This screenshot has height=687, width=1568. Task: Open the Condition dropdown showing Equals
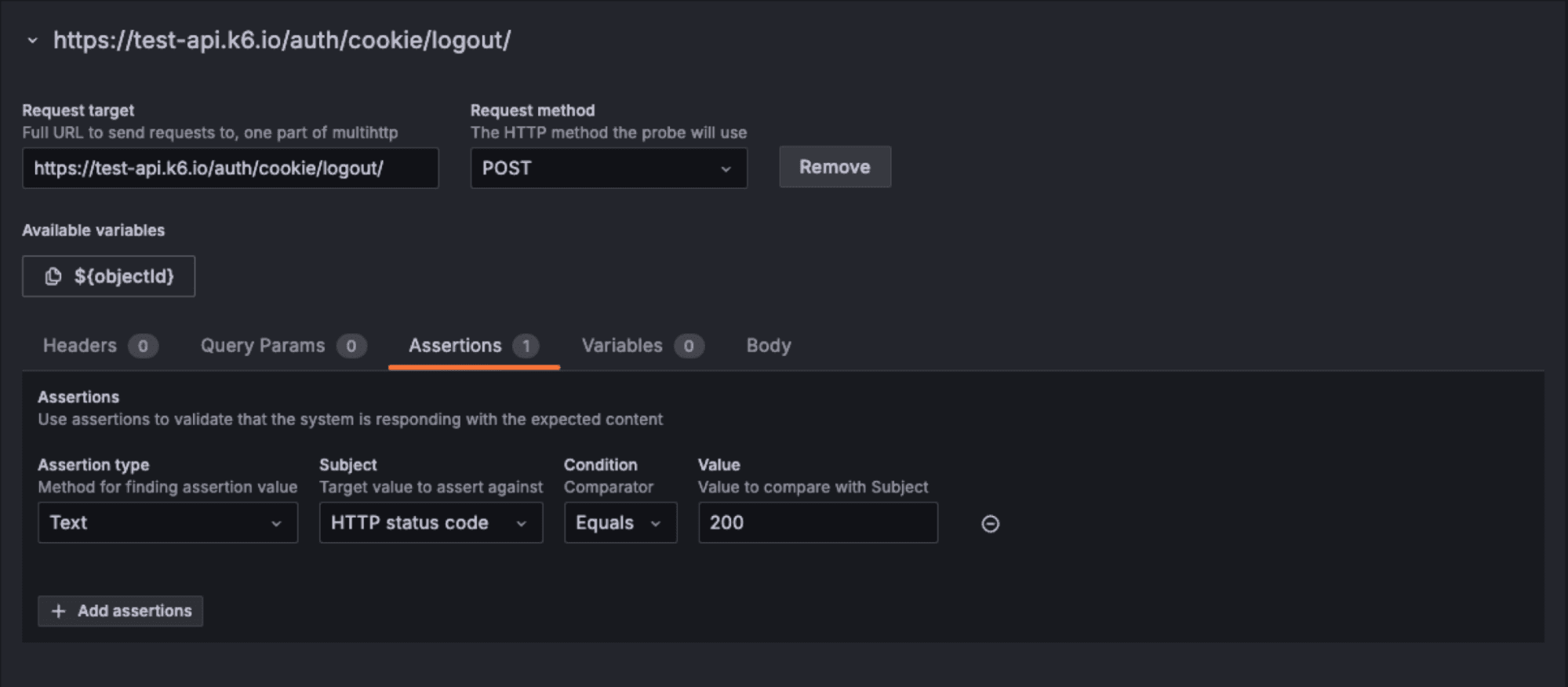(620, 522)
